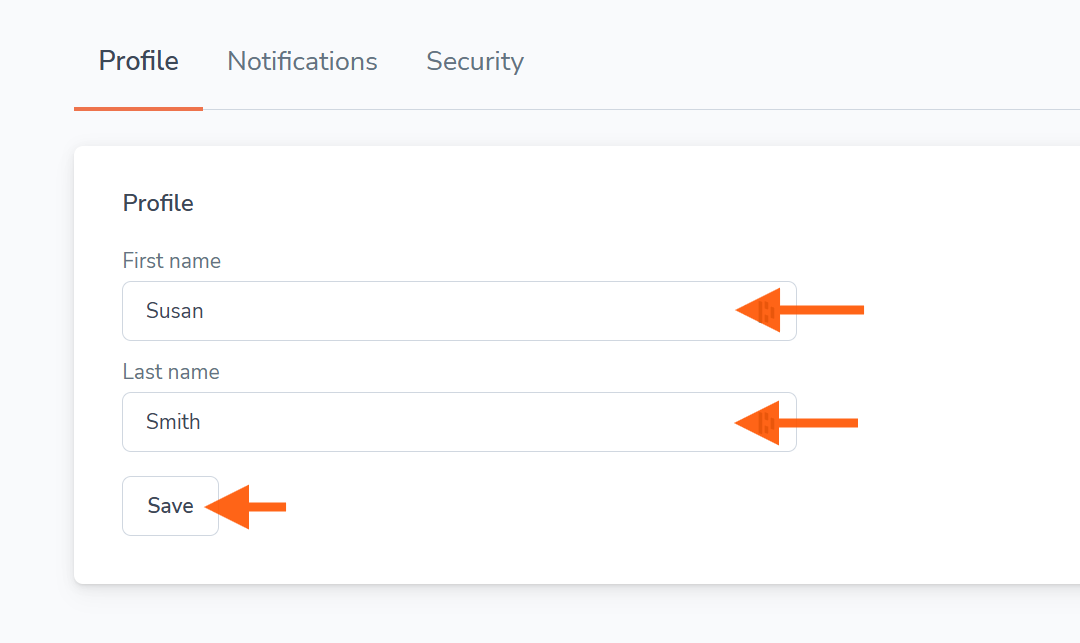This screenshot has width=1080, height=643.
Task: Place cursor on the text "Susan"
Action: (x=175, y=311)
